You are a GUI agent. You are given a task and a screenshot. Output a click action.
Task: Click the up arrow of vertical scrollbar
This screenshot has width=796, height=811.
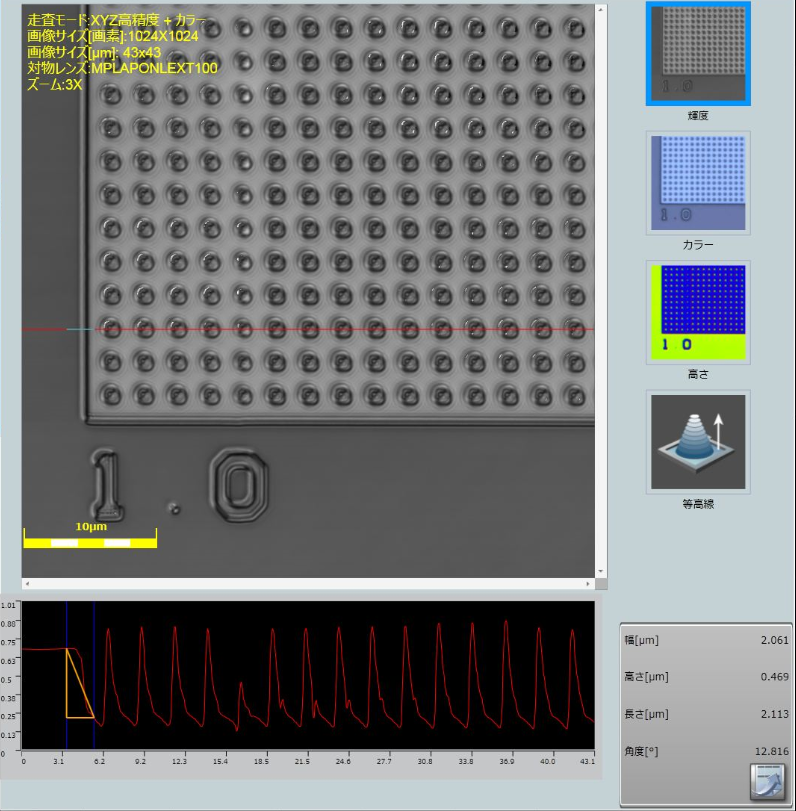(601, 9)
